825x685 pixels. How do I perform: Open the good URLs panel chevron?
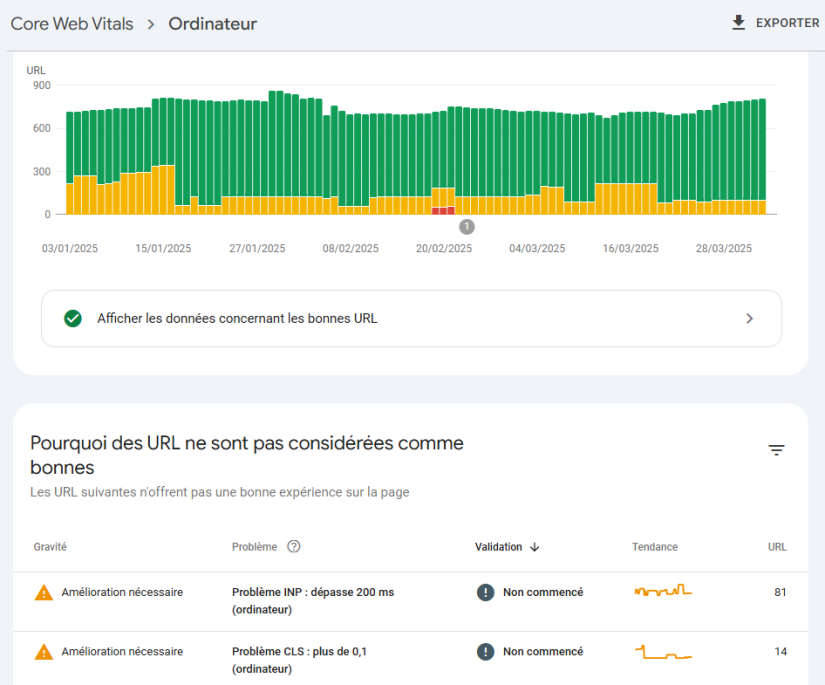click(x=749, y=318)
